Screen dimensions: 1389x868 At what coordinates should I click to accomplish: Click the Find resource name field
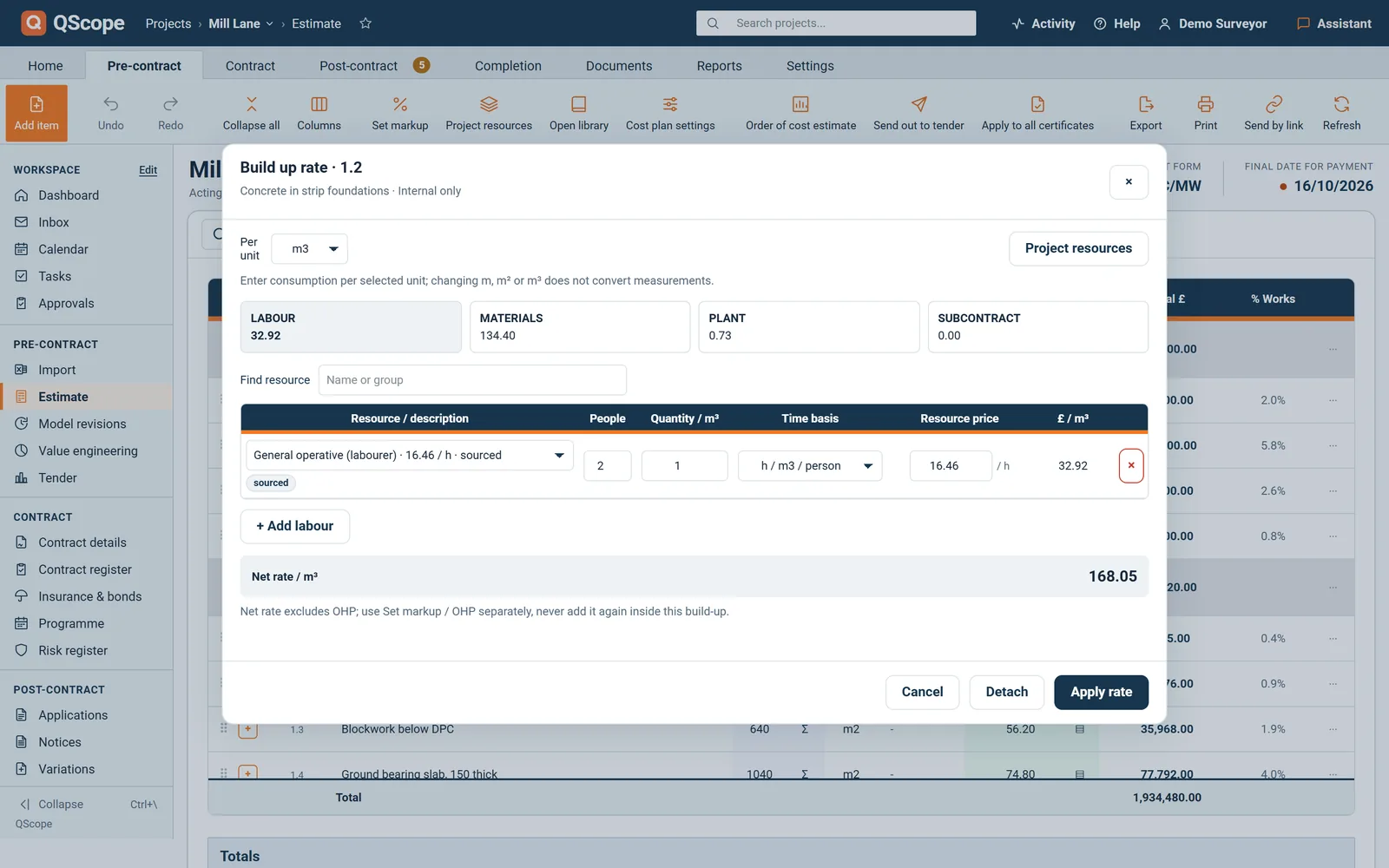[x=472, y=380]
